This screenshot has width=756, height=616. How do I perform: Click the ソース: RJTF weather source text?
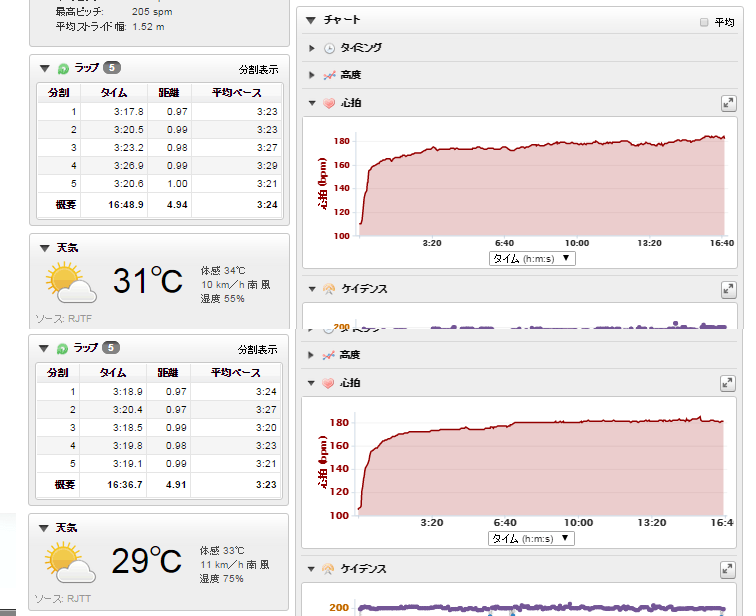point(63,319)
